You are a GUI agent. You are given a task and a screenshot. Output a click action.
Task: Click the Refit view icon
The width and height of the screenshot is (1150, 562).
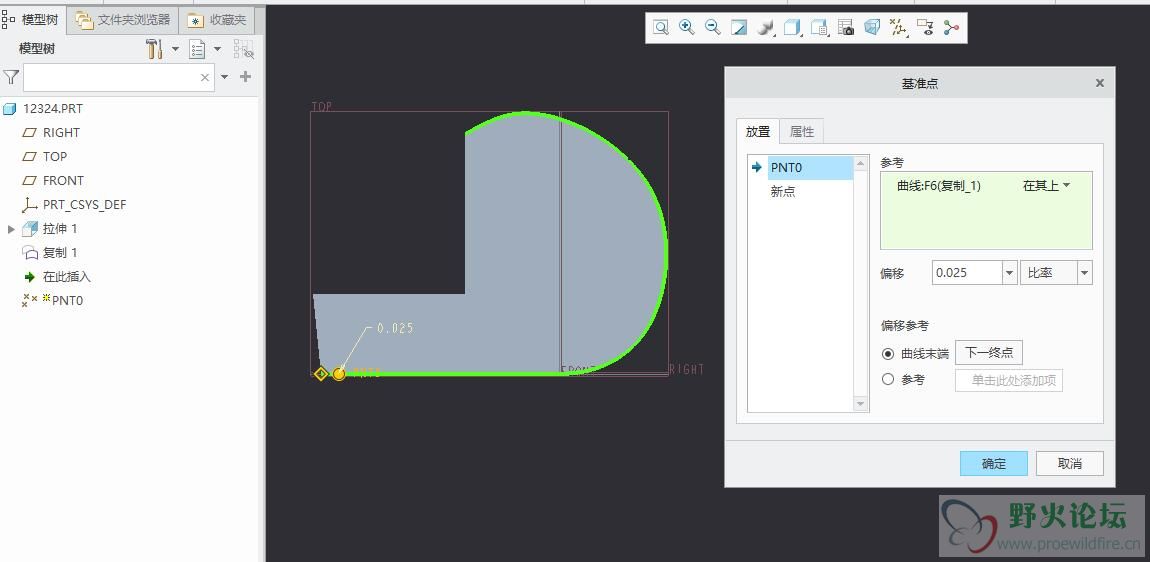click(661, 28)
